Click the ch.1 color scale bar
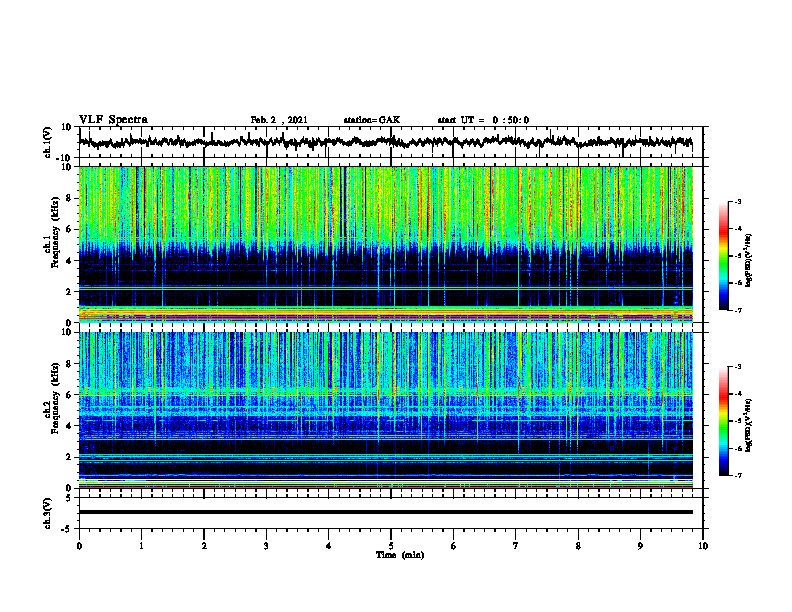Screen dimensions: 792x612 click(x=723, y=256)
